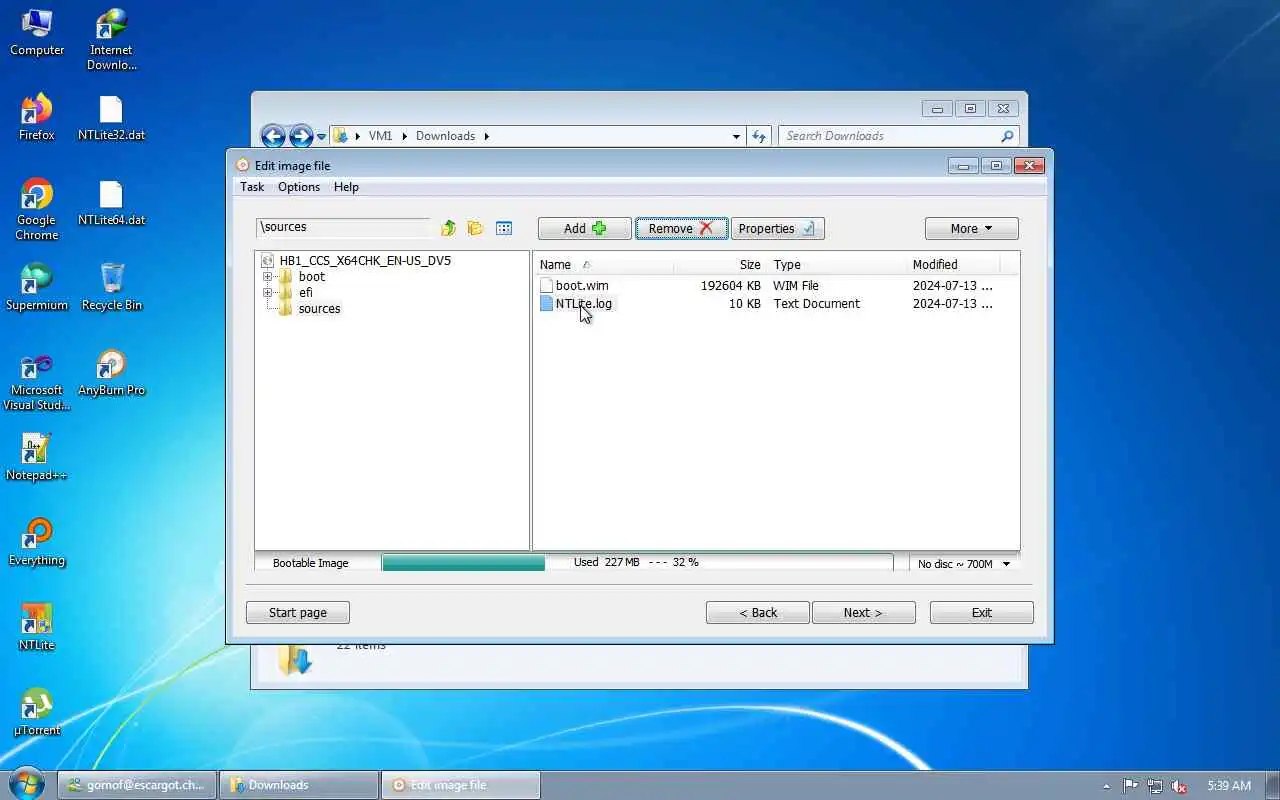Expand the efi folder in tree
The height and width of the screenshot is (800, 1280).
[x=268, y=293]
